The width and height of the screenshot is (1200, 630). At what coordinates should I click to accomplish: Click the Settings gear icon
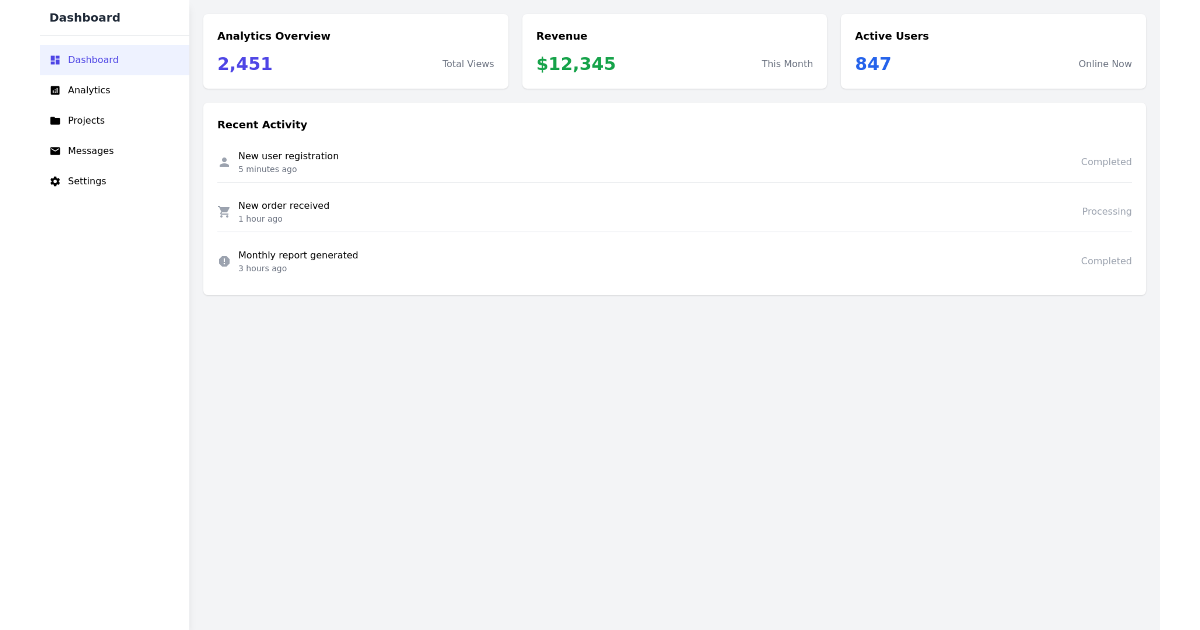coord(54,181)
